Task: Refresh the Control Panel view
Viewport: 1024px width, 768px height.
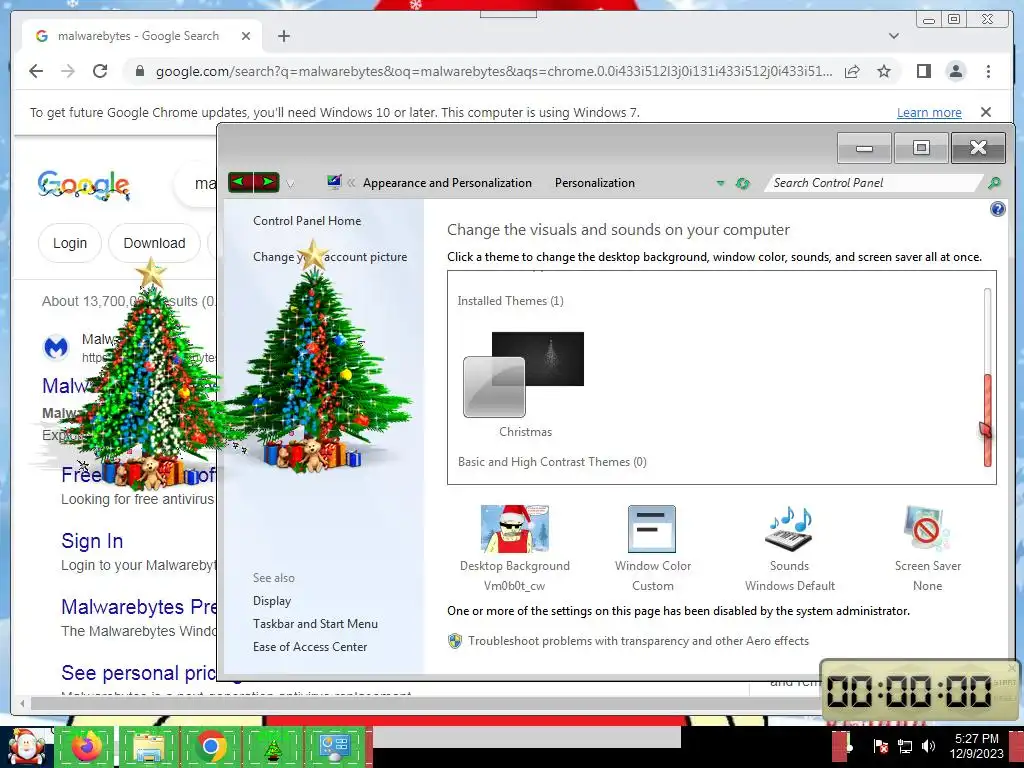Action: point(743,183)
